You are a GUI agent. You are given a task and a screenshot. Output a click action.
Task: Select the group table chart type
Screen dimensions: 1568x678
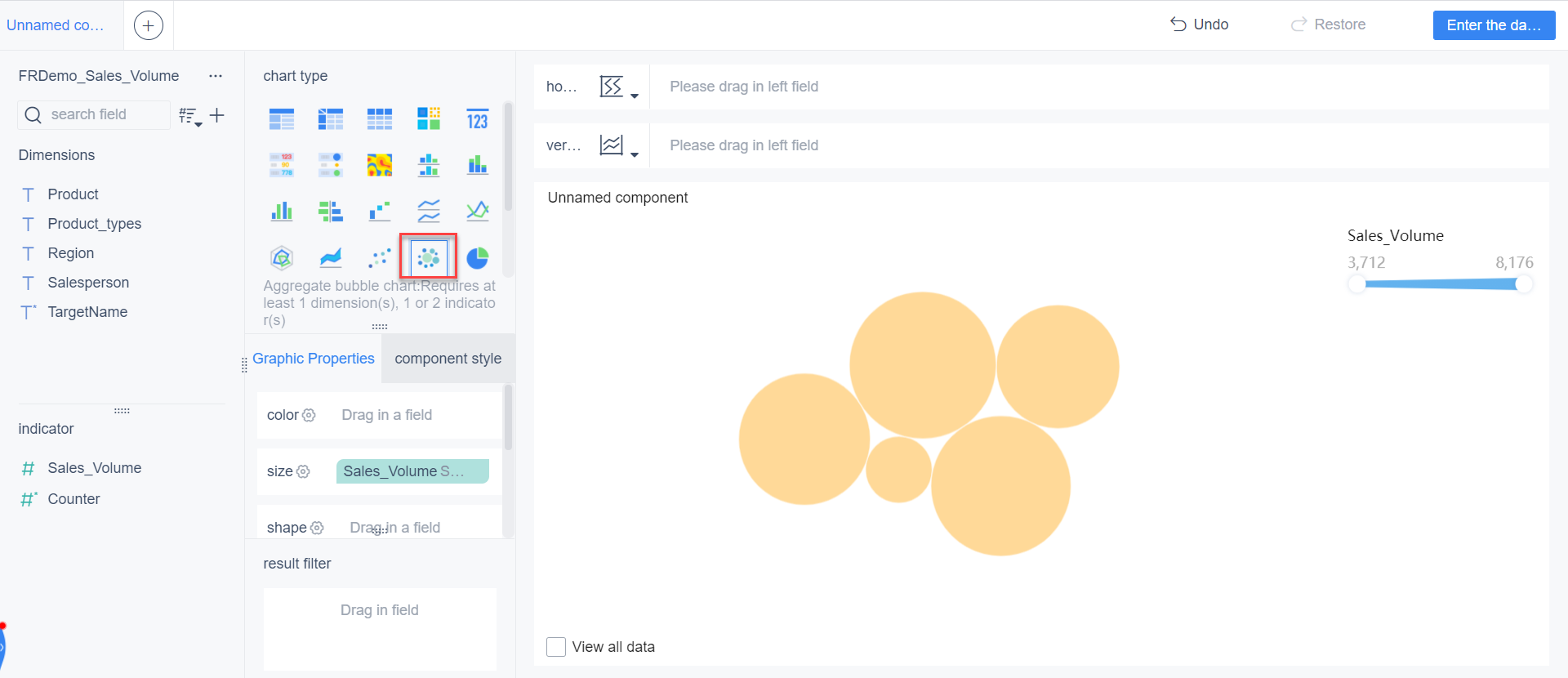click(x=282, y=119)
